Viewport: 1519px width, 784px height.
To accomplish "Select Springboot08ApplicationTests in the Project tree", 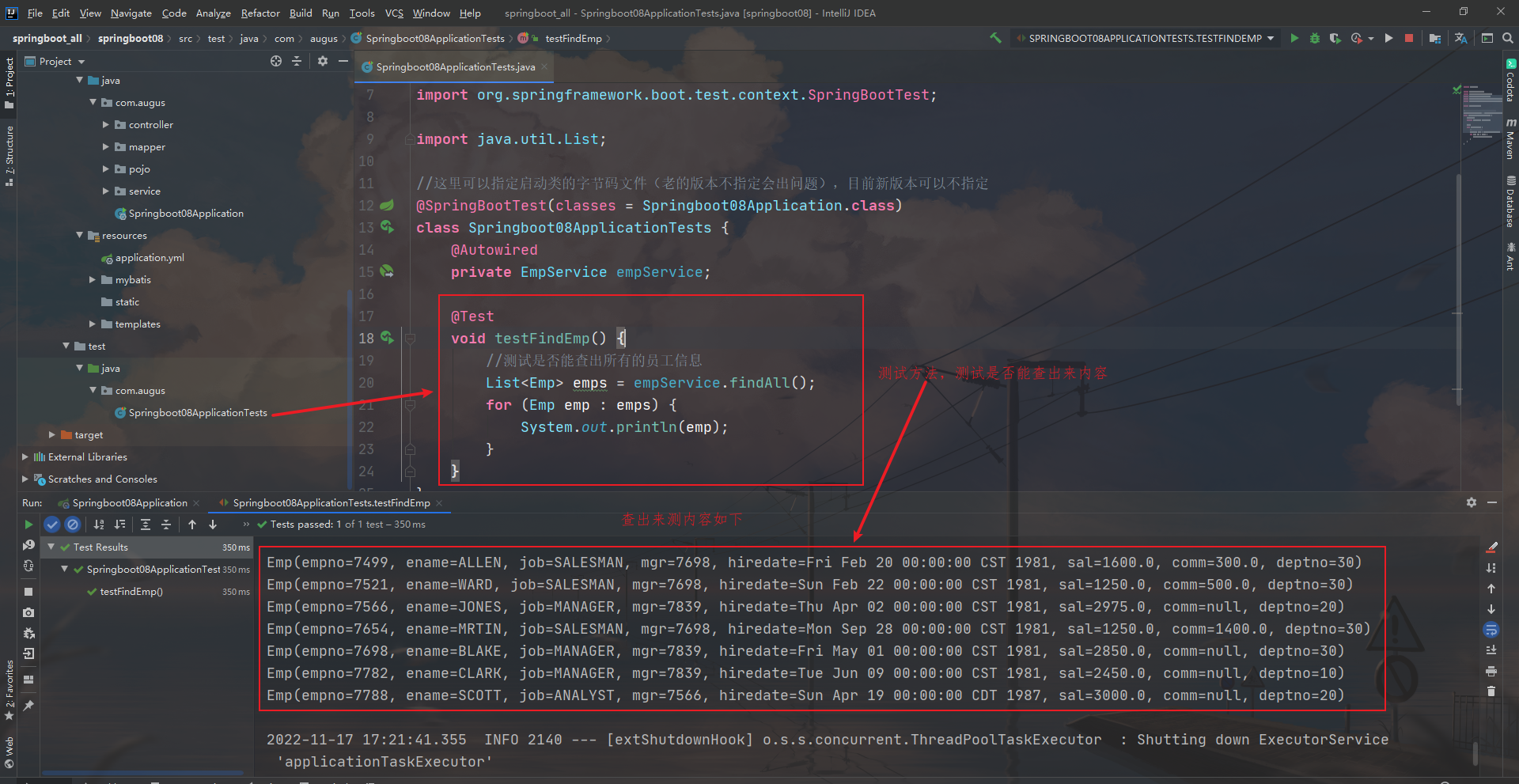I will point(198,413).
